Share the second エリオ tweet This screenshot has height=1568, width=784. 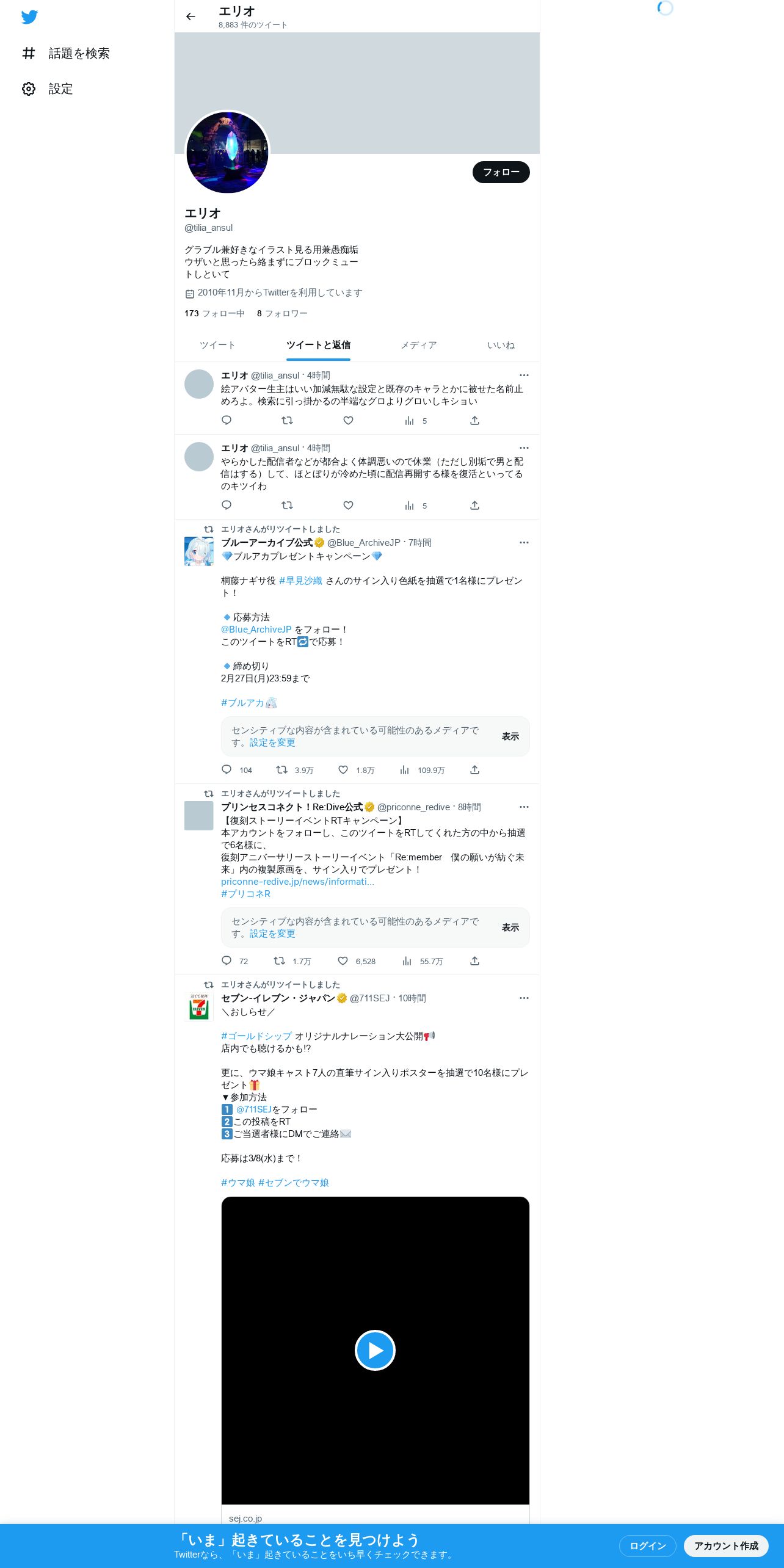tap(474, 506)
